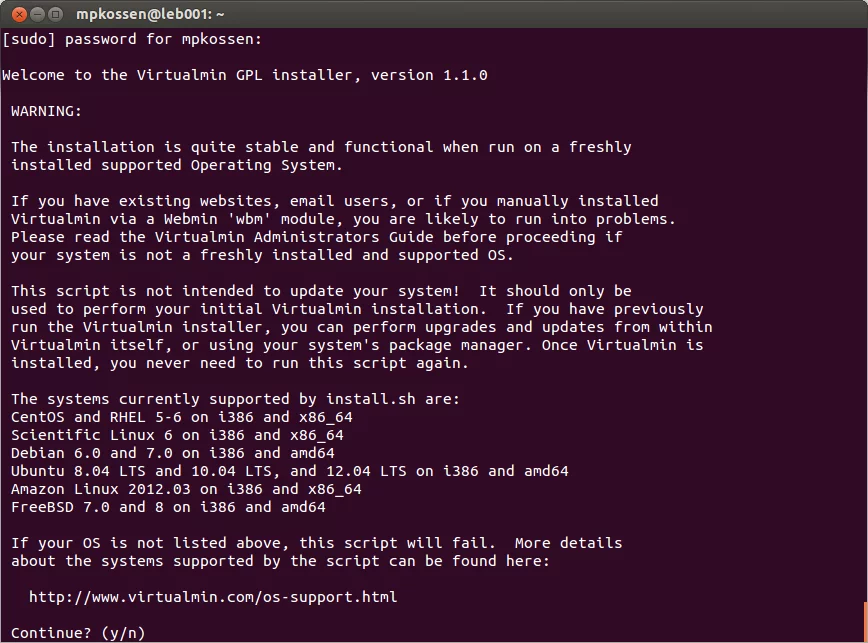
Task: Click the Amazon Linux 2012.03 line
Action: coord(186,489)
